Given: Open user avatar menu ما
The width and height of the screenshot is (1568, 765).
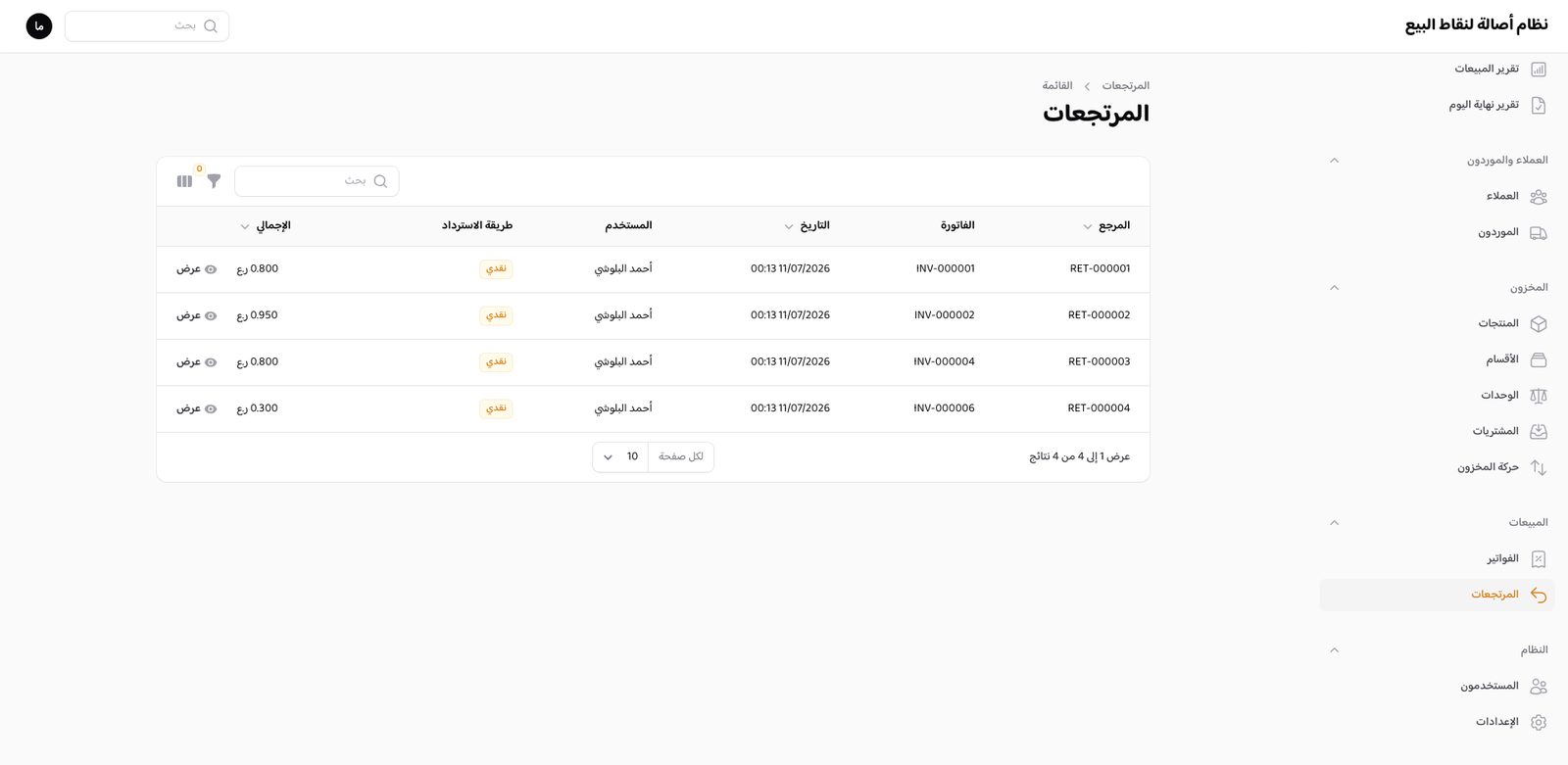Looking at the screenshot, I should [x=39, y=26].
